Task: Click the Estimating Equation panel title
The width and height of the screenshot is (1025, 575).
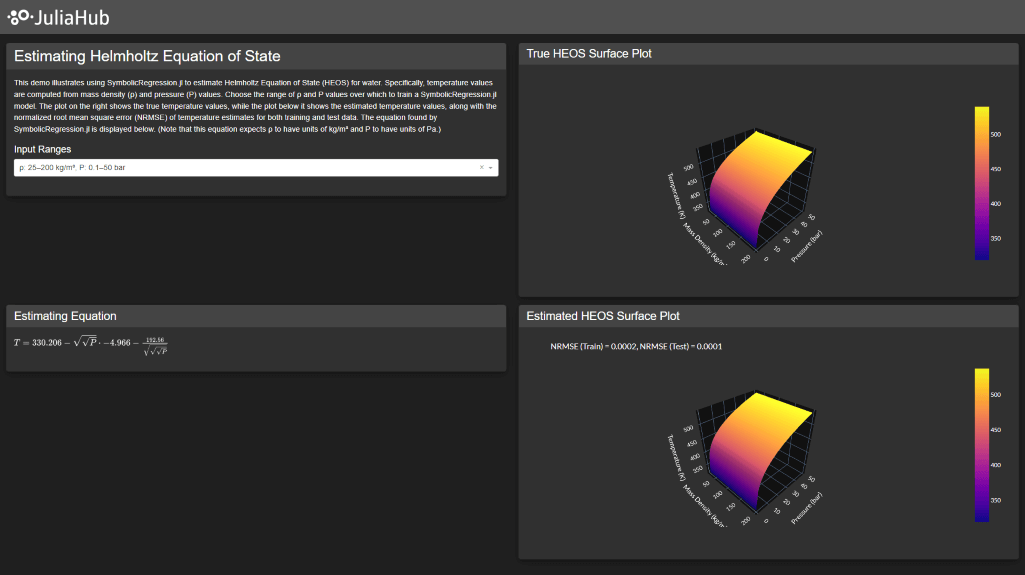Action: [65, 316]
